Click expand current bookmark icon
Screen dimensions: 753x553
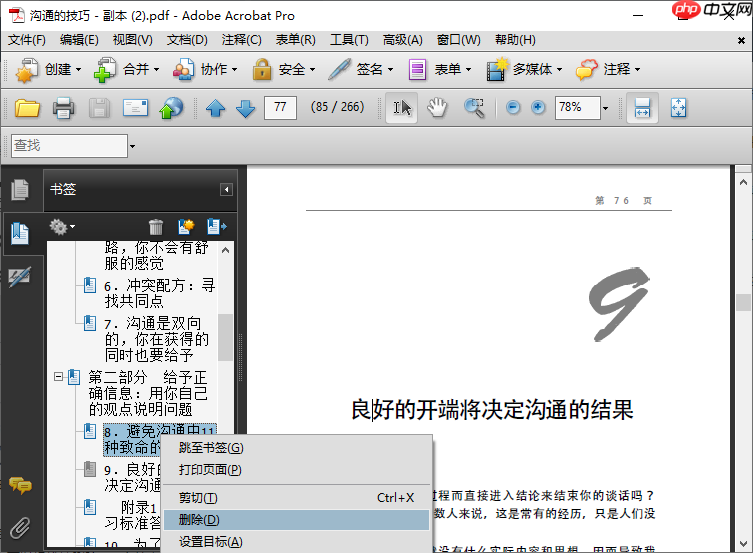pyautogui.click(x=217, y=227)
